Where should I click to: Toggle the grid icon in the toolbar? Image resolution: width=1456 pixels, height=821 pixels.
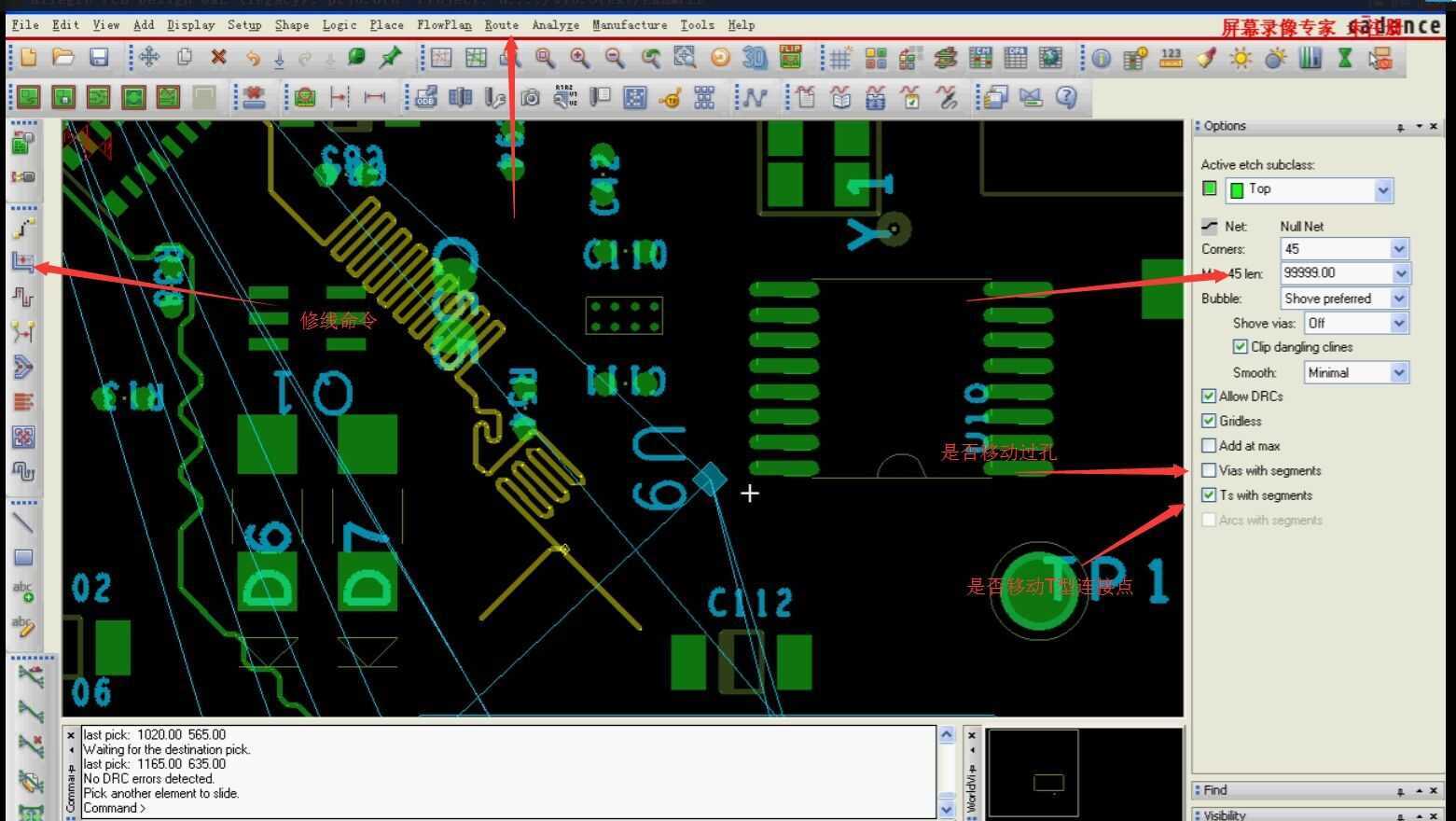[840, 59]
